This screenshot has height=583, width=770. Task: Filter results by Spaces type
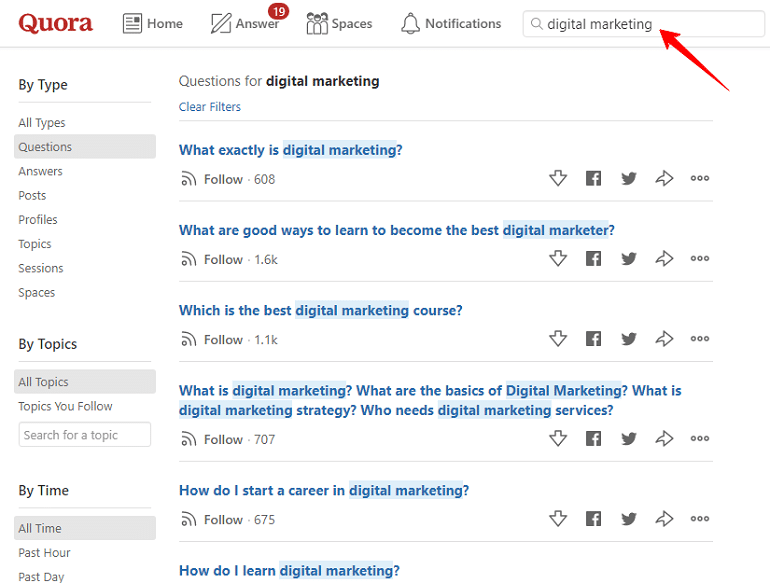tap(36, 292)
